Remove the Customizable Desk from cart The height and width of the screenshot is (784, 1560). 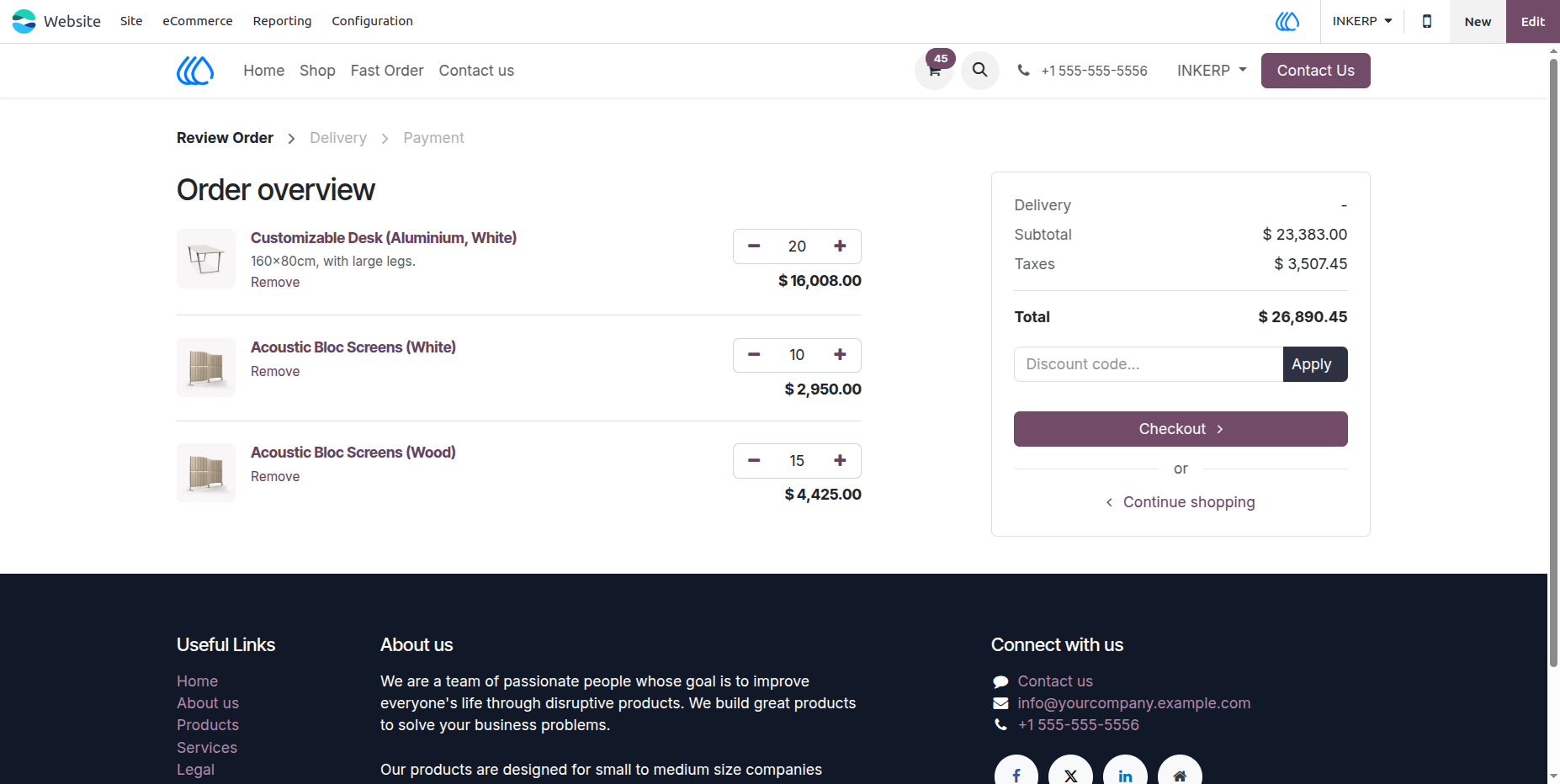275,283
